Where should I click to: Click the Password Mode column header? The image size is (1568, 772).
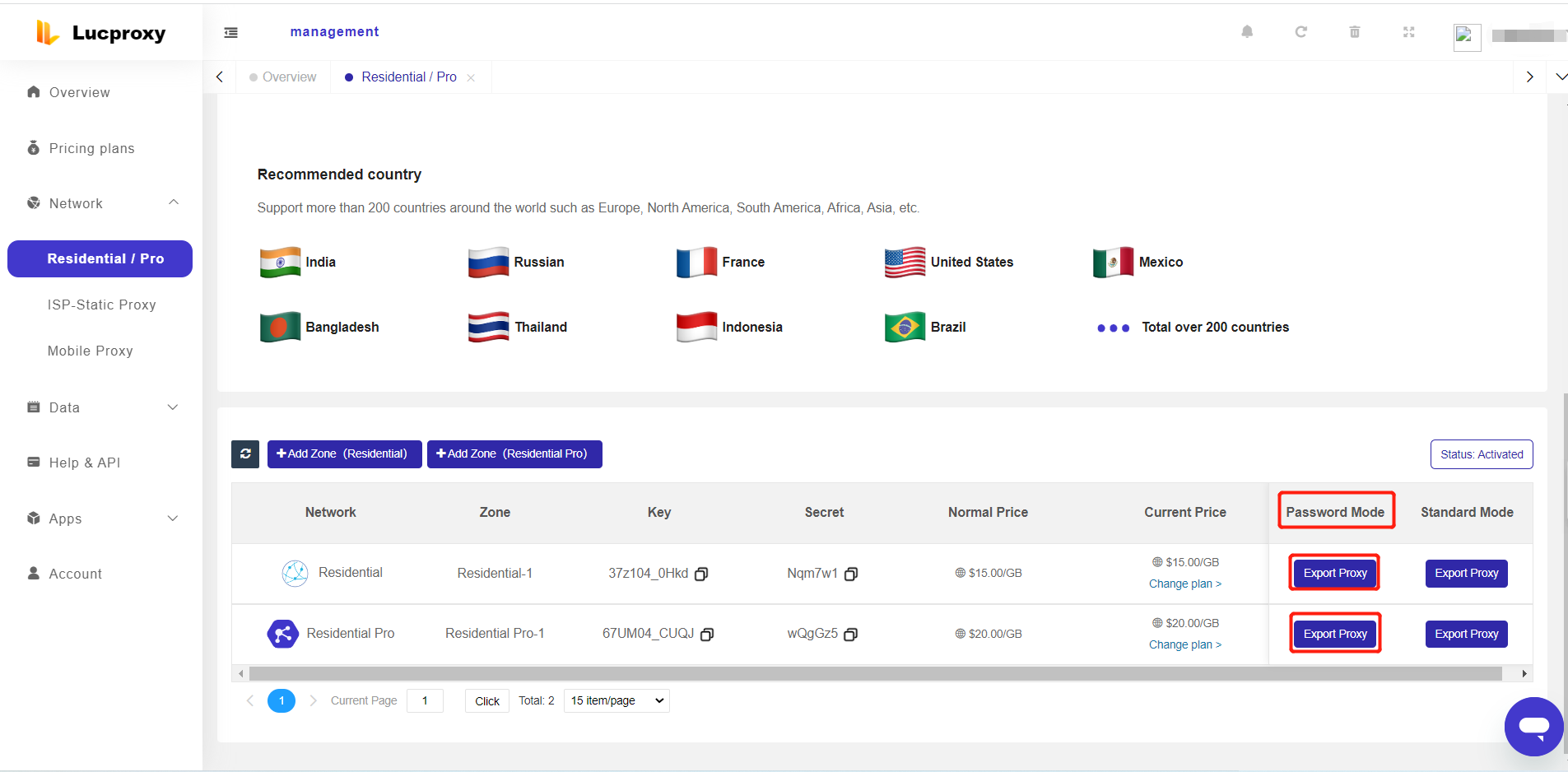[1335, 512]
